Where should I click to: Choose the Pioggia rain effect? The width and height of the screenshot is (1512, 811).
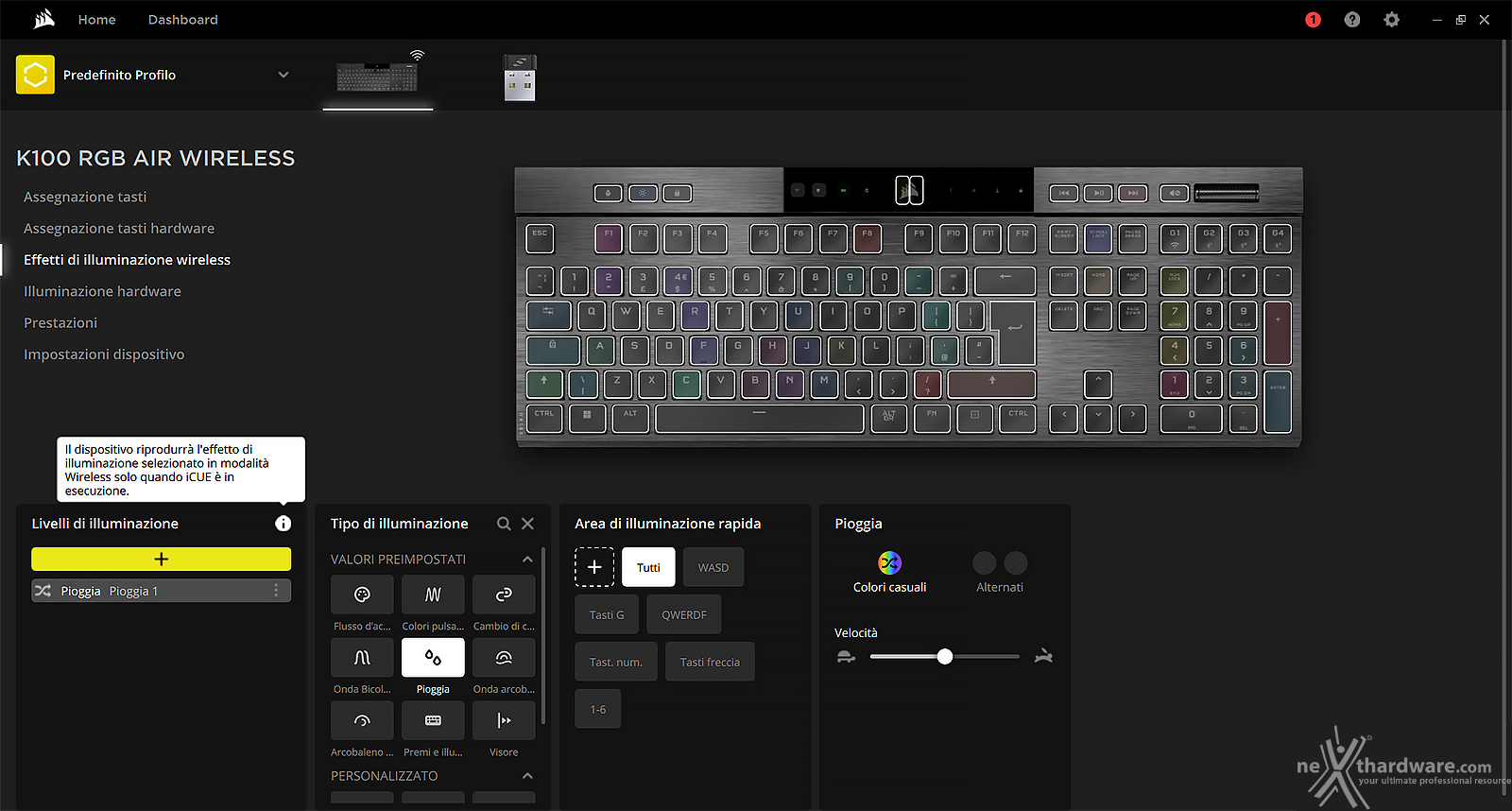(433, 657)
